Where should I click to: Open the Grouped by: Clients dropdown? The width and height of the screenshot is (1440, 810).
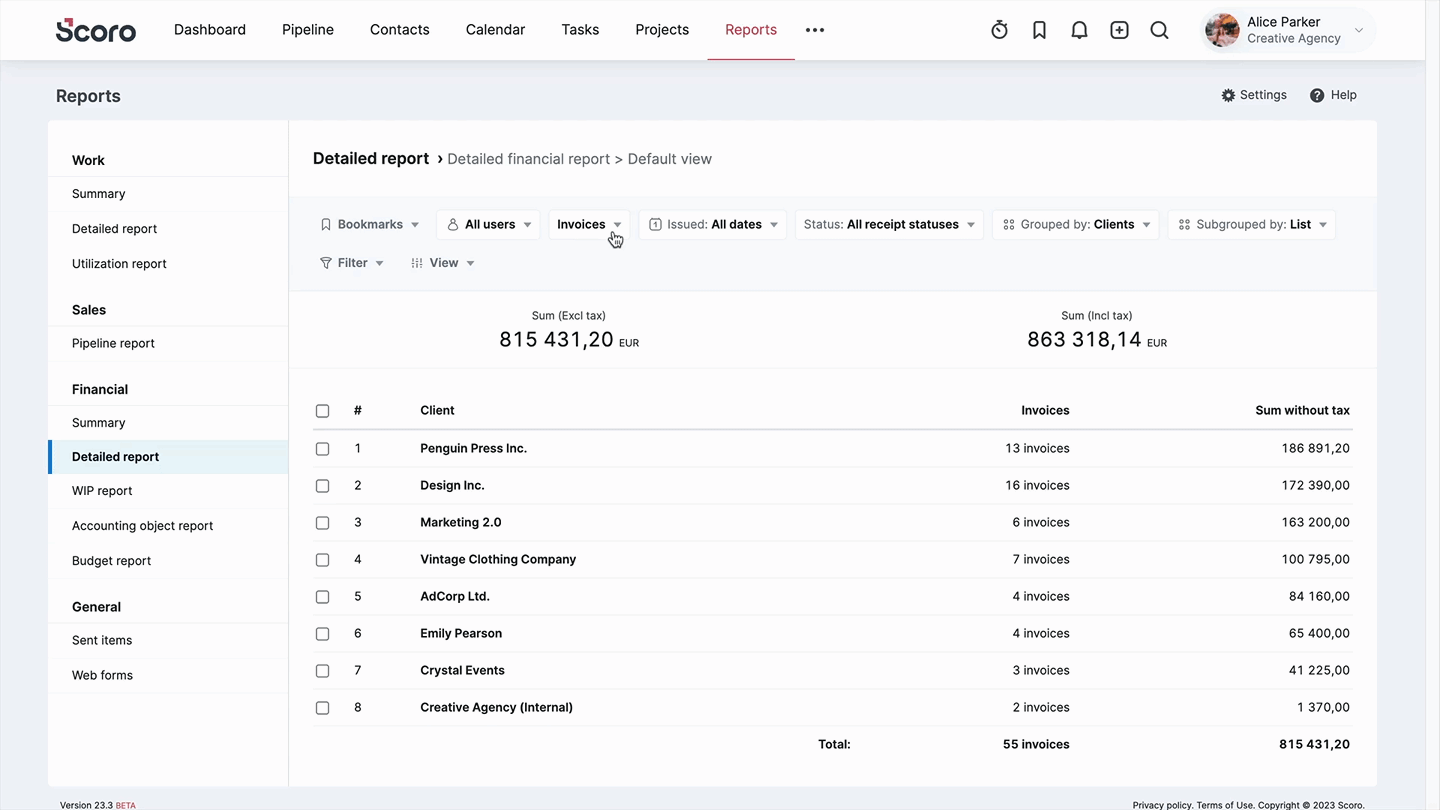[x=1076, y=224]
